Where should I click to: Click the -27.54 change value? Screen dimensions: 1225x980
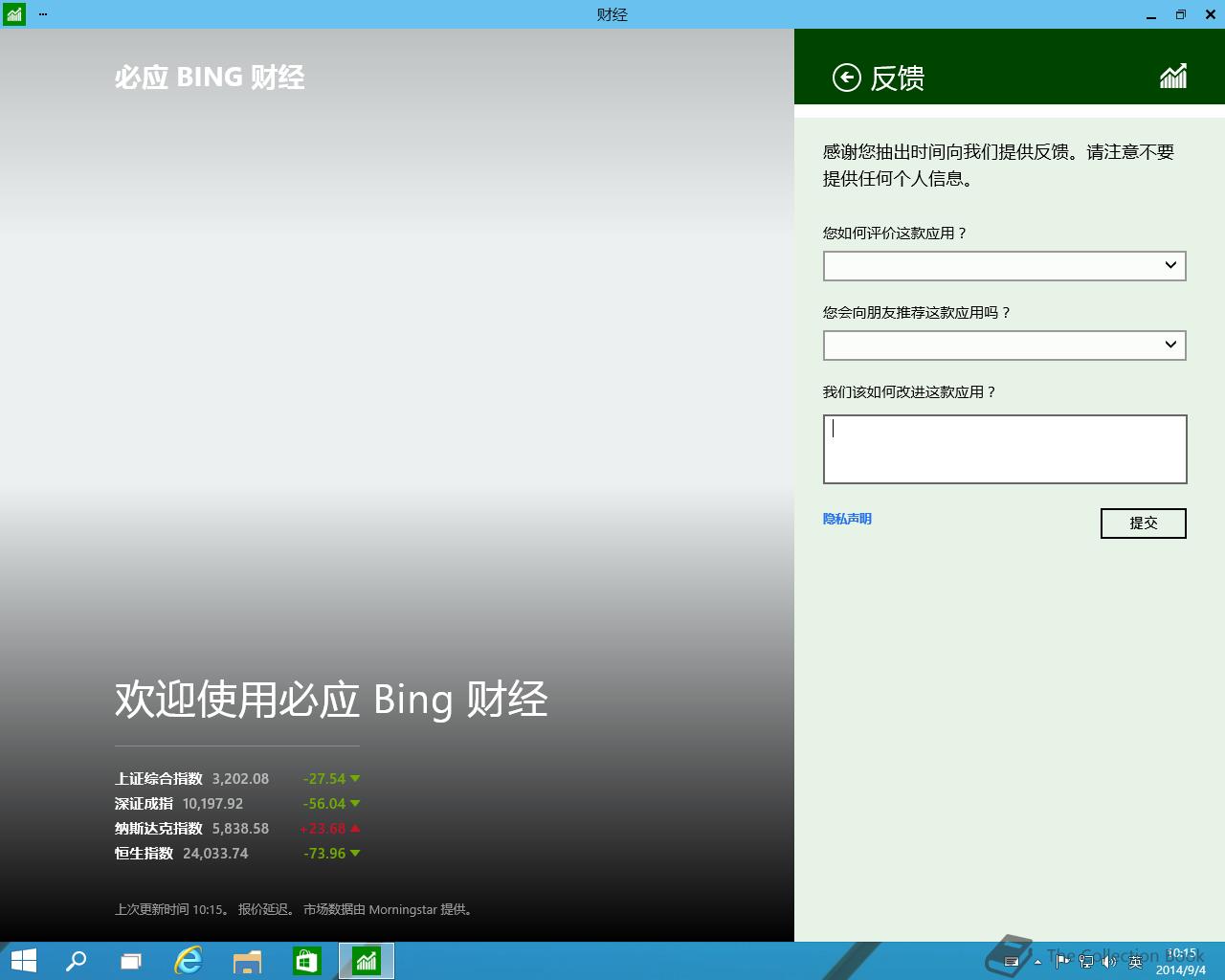click(323, 779)
